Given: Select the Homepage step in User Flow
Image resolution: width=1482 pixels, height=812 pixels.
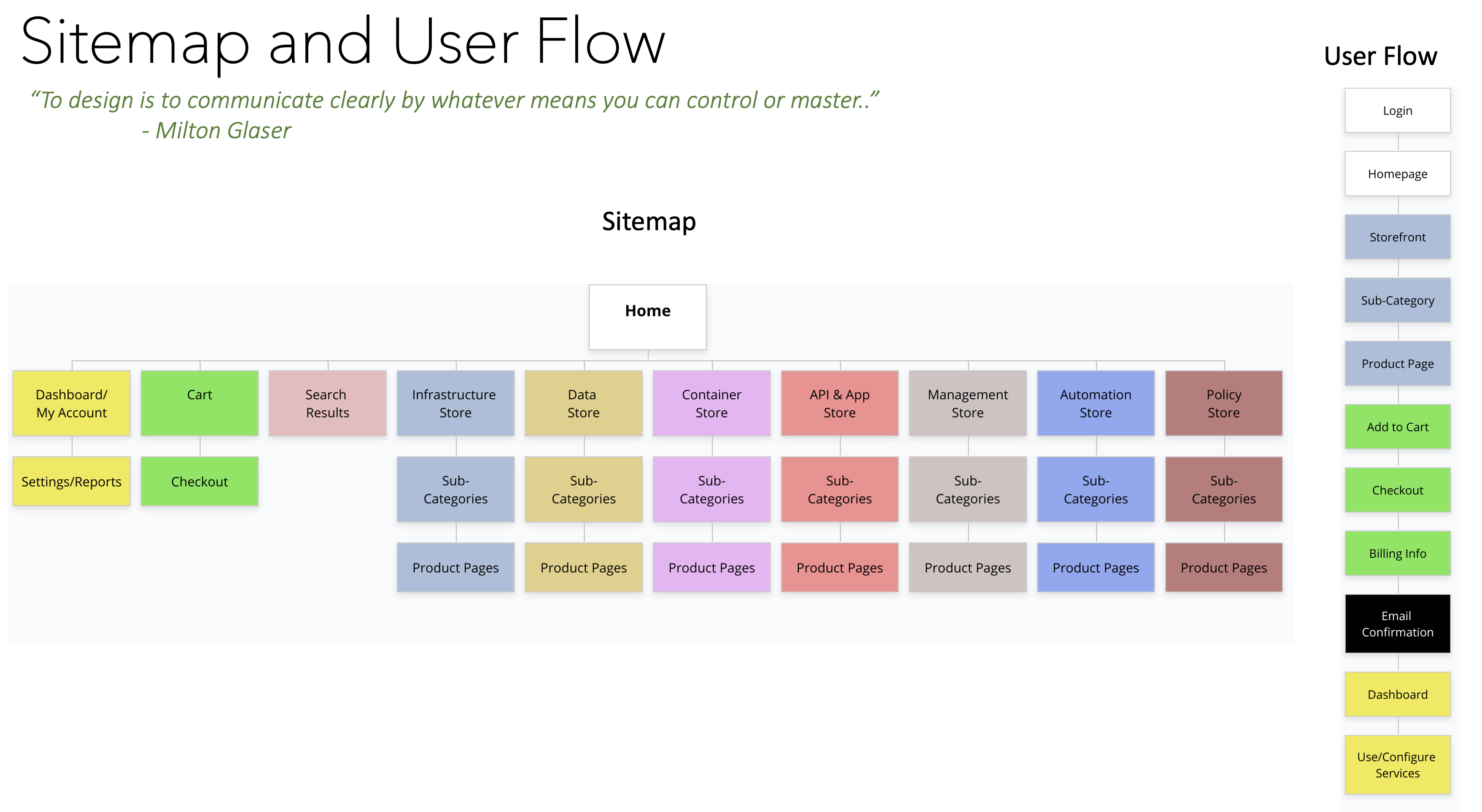Looking at the screenshot, I should 1397,174.
